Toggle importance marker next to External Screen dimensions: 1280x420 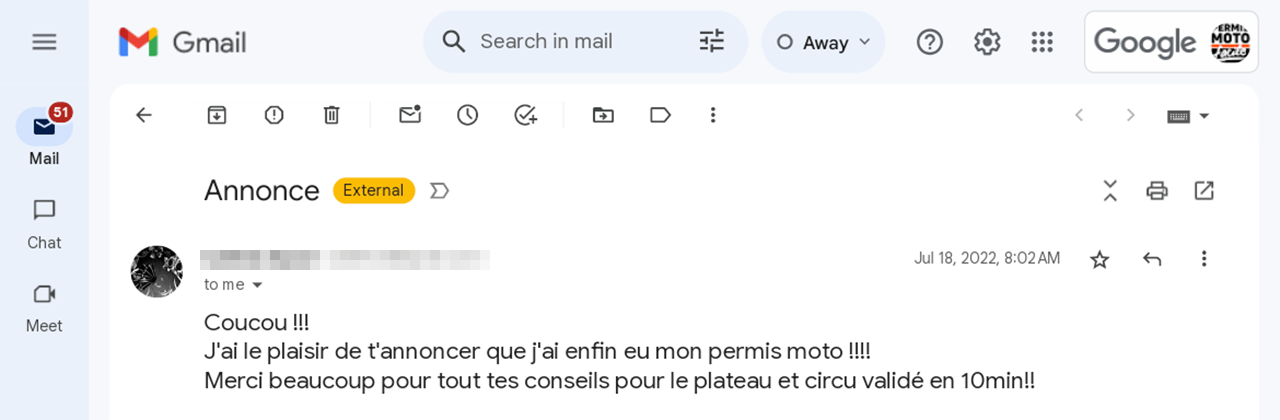coord(439,190)
